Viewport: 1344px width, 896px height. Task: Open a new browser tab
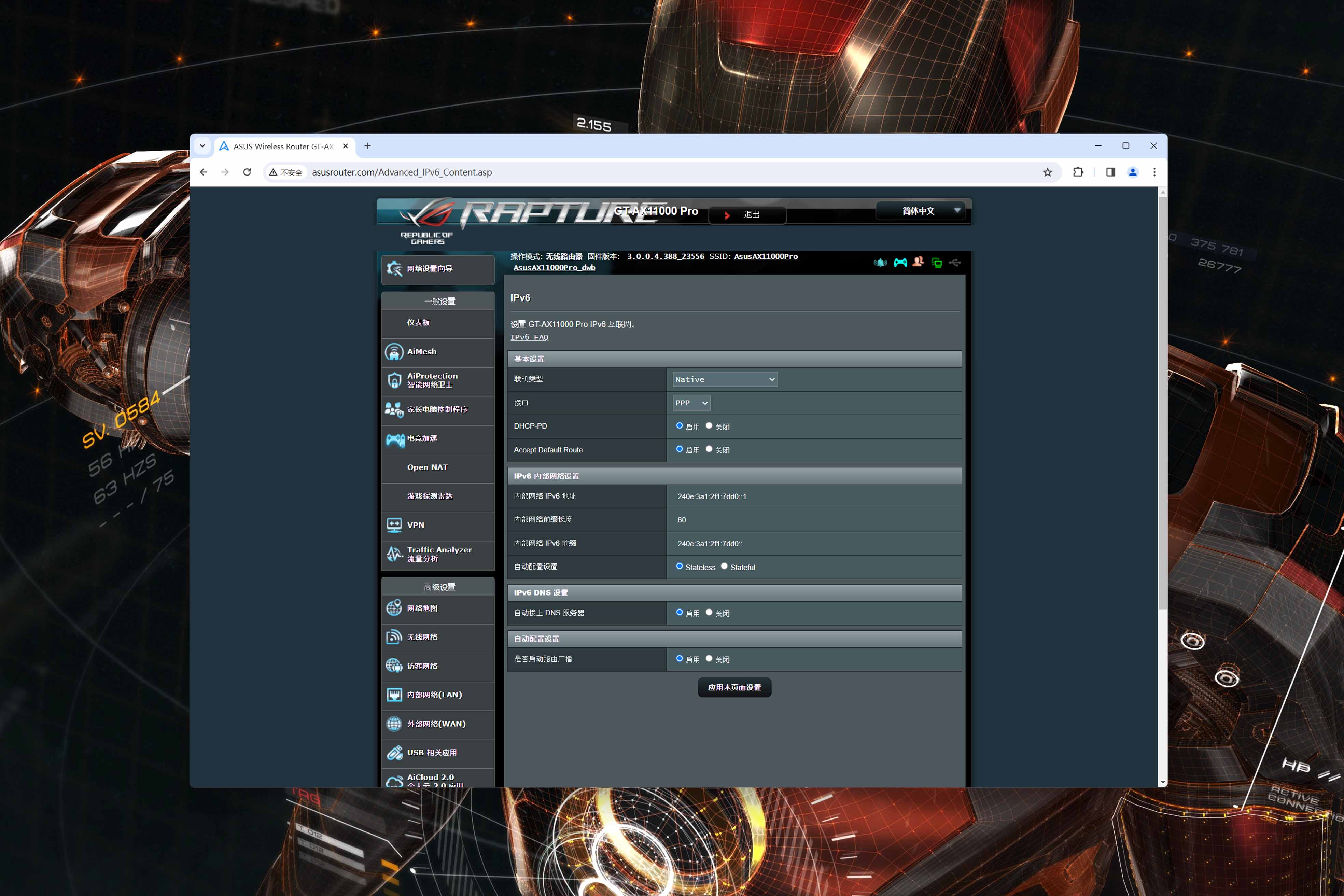[x=367, y=146]
